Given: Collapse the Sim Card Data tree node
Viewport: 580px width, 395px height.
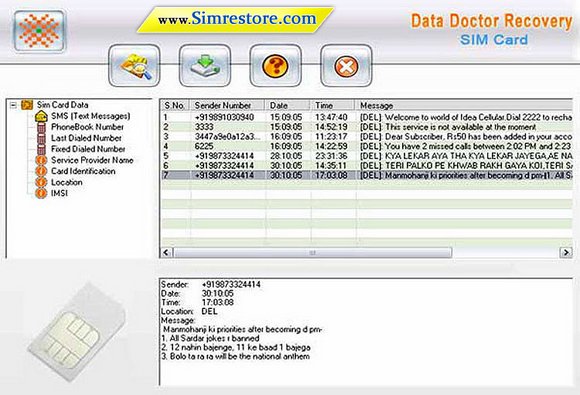Looking at the screenshot, I should pyautogui.click(x=13, y=105).
